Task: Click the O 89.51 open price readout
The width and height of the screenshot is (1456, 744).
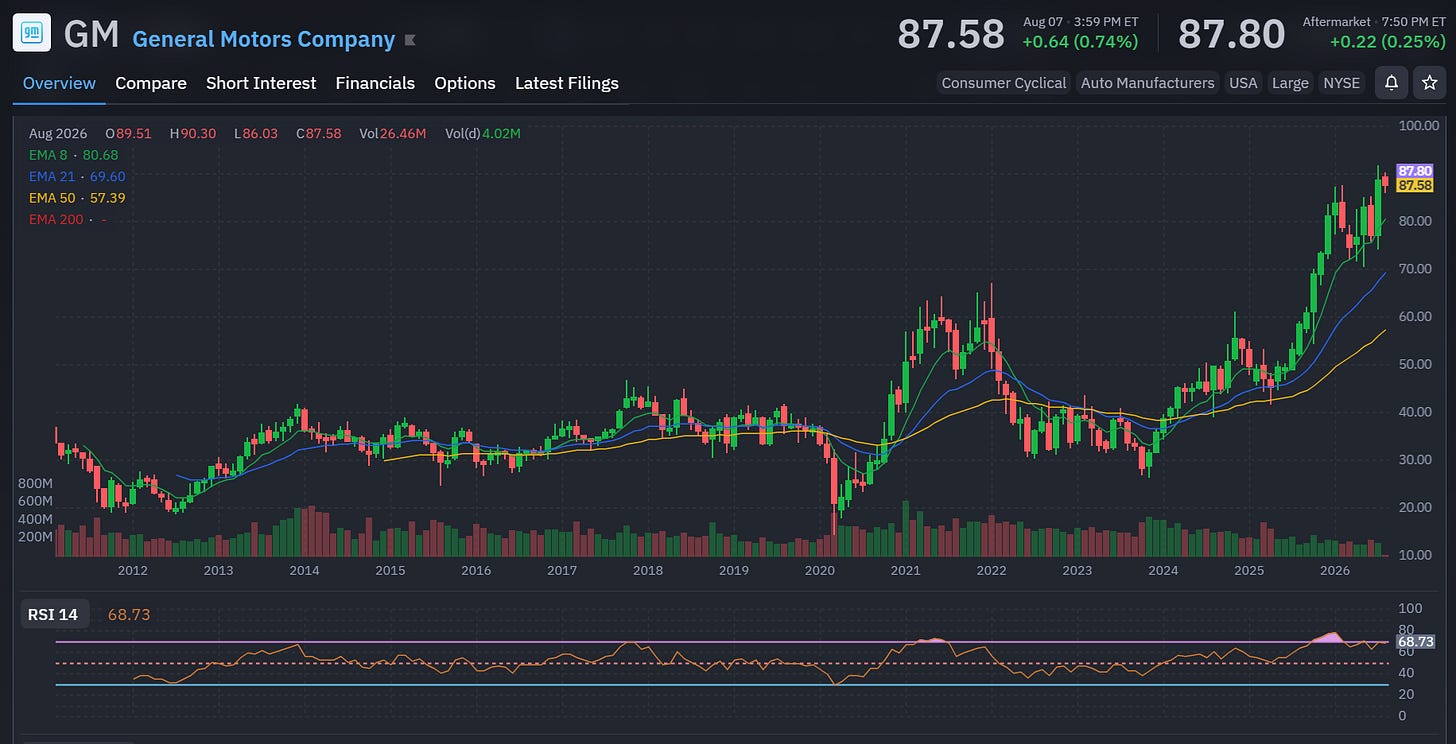Action: [x=128, y=134]
